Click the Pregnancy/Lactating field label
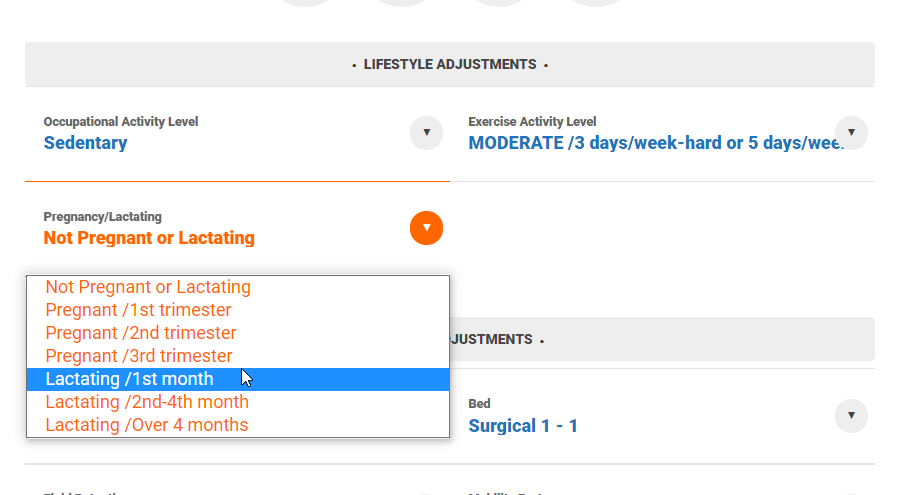This screenshot has width=907, height=495. (x=102, y=217)
